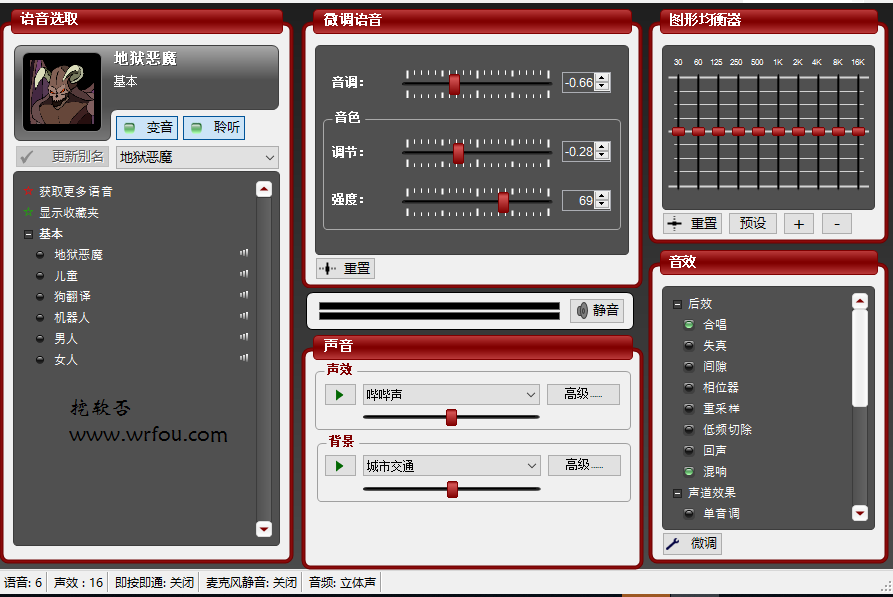Viewport: 893px width, 597px height.
Task: Click 高级 button for 声效
Action: [x=583, y=394]
